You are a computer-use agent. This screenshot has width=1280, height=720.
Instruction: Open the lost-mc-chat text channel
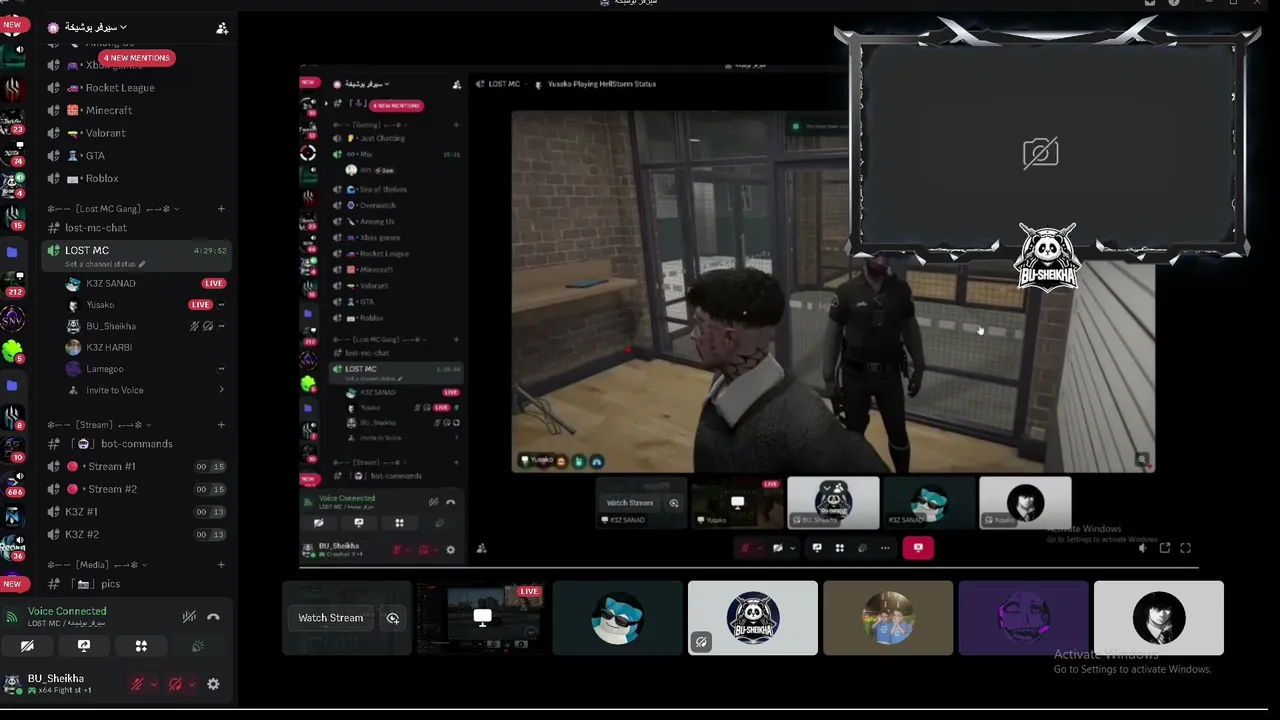click(x=136, y=227)
